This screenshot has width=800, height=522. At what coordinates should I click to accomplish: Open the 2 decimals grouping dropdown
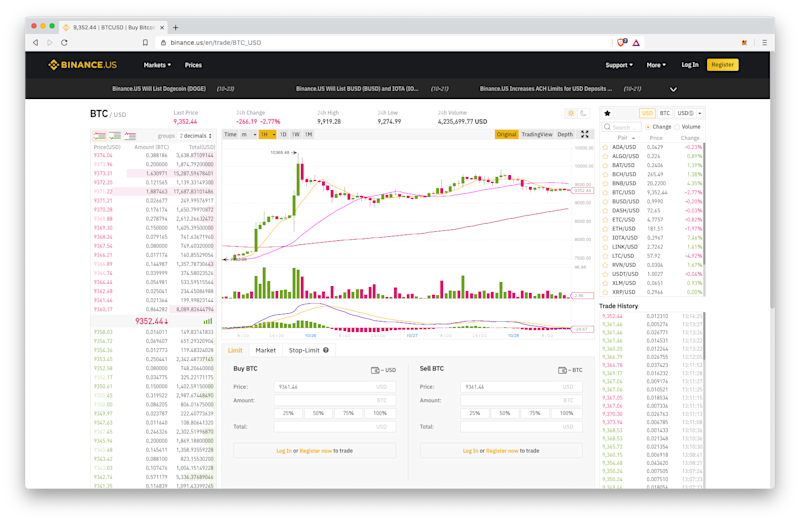pos(195,136)
